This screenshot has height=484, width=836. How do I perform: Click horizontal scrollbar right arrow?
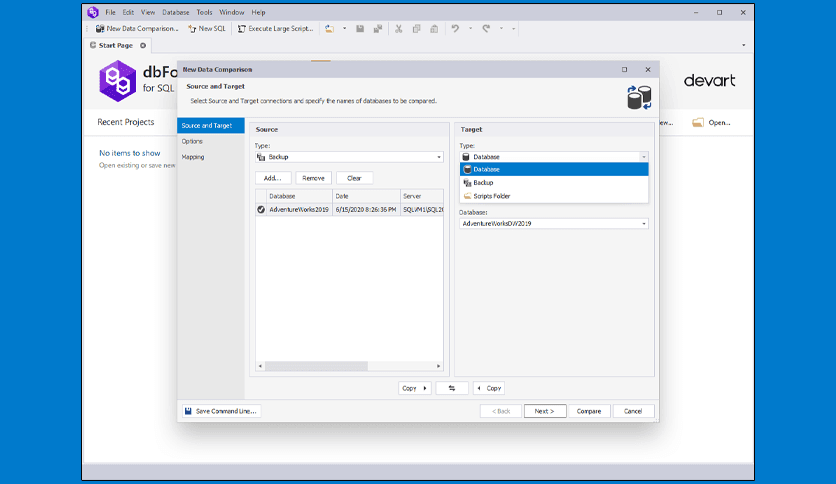[438, 366]
